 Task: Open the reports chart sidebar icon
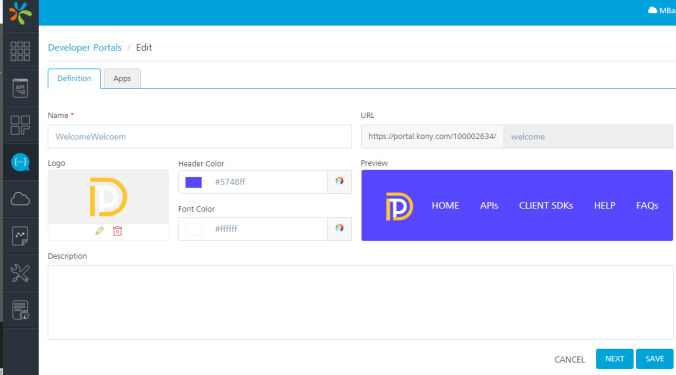tap(20, 236)
